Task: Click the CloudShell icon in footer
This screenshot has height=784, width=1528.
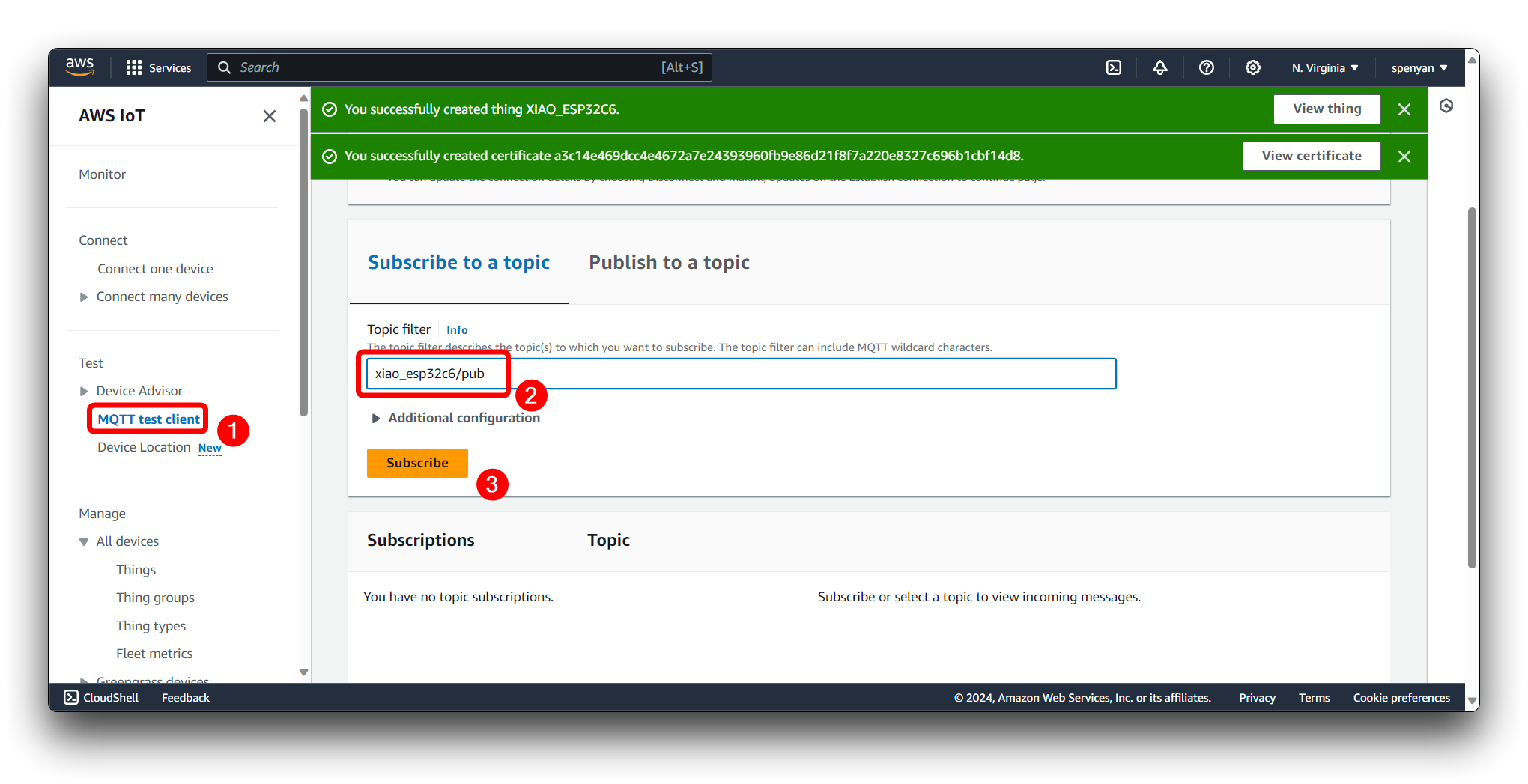Action: coord(71,697)
